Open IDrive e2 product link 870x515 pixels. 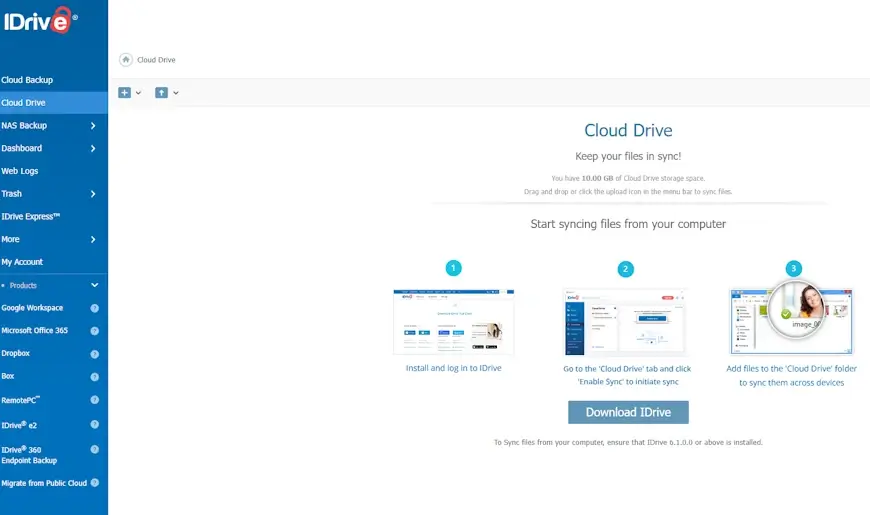(x=19, y=425)
